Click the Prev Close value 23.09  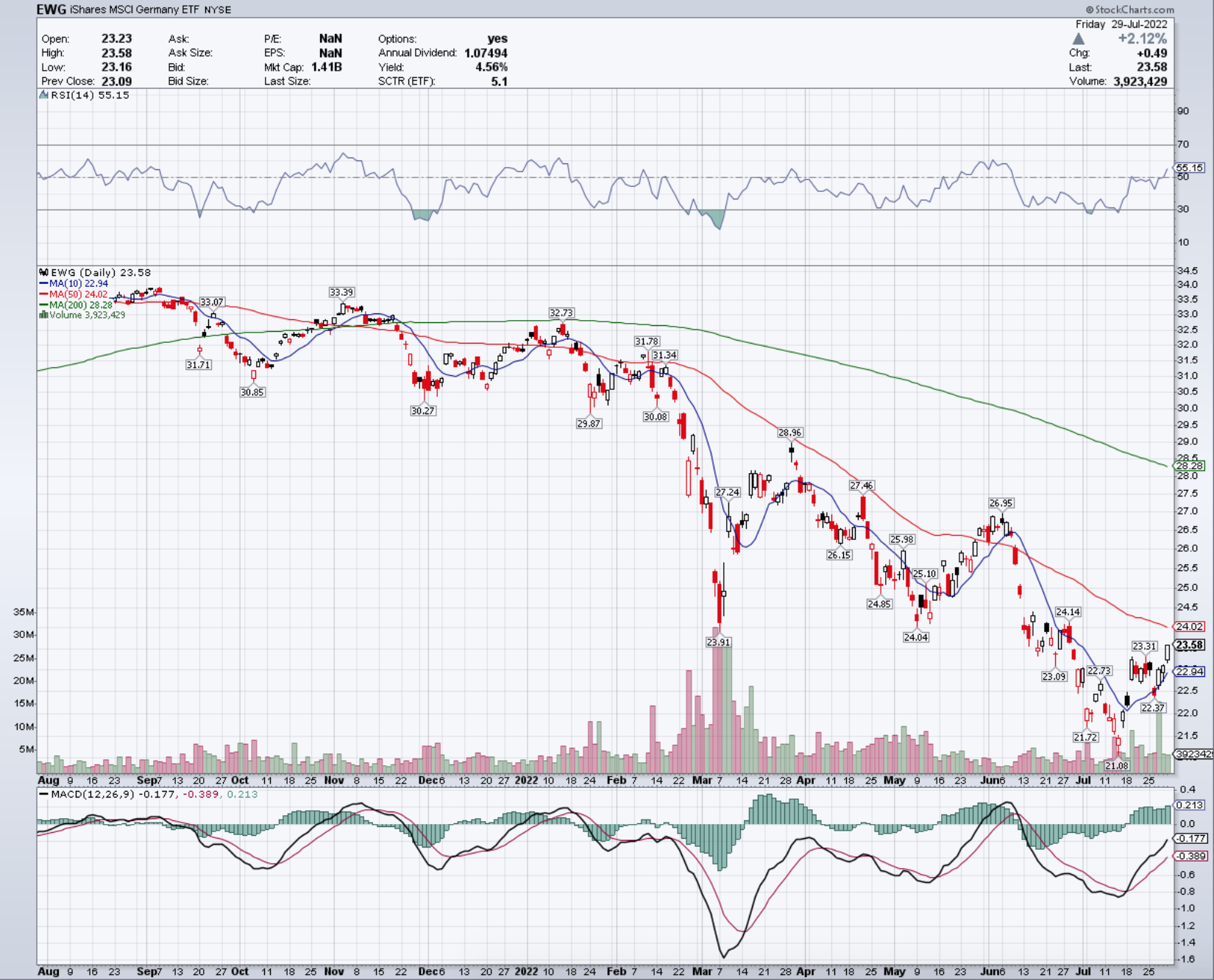(116, 81)
